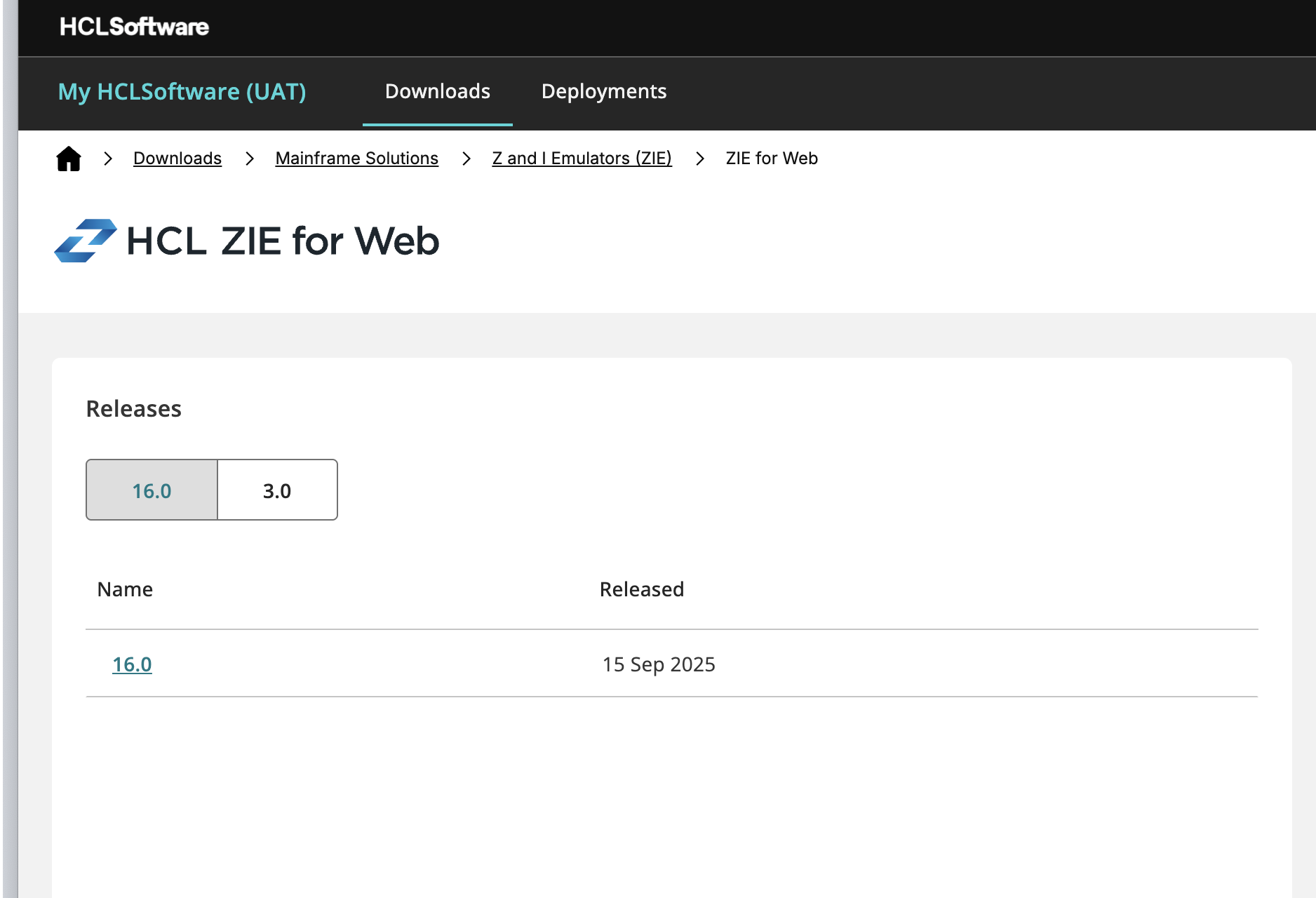The image size is (1316, 898).
Task: Go home via the house breadcrumb icon
Action: [69, 159]
